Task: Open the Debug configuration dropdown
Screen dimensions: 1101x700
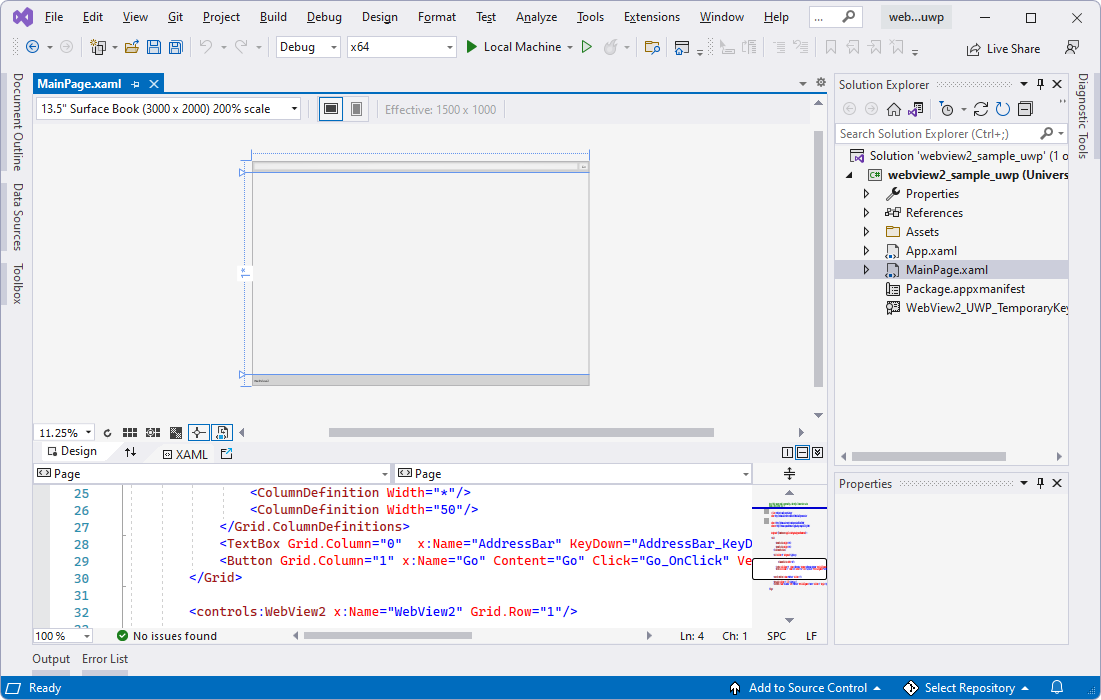Action: tap(307, 46)
